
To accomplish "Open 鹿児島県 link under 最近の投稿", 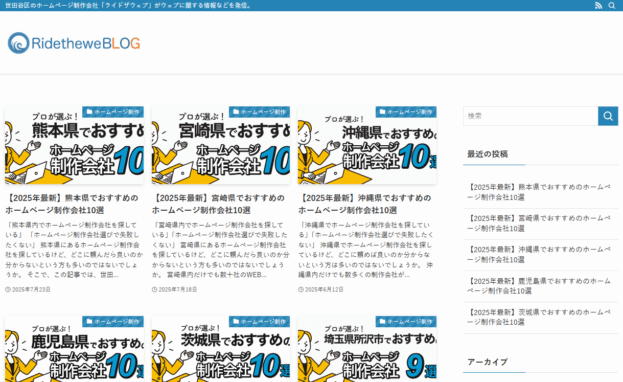I will [x=539, y=286].
